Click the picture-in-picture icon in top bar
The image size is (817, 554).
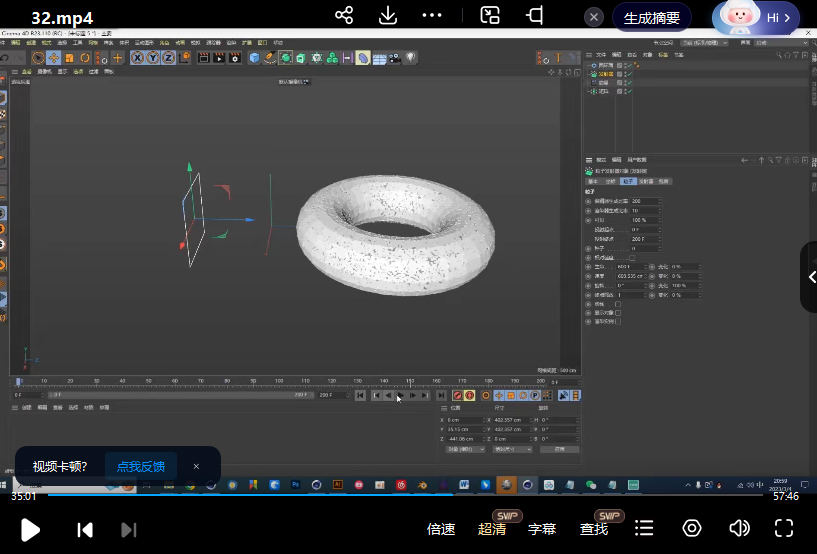tap(490, 16)
